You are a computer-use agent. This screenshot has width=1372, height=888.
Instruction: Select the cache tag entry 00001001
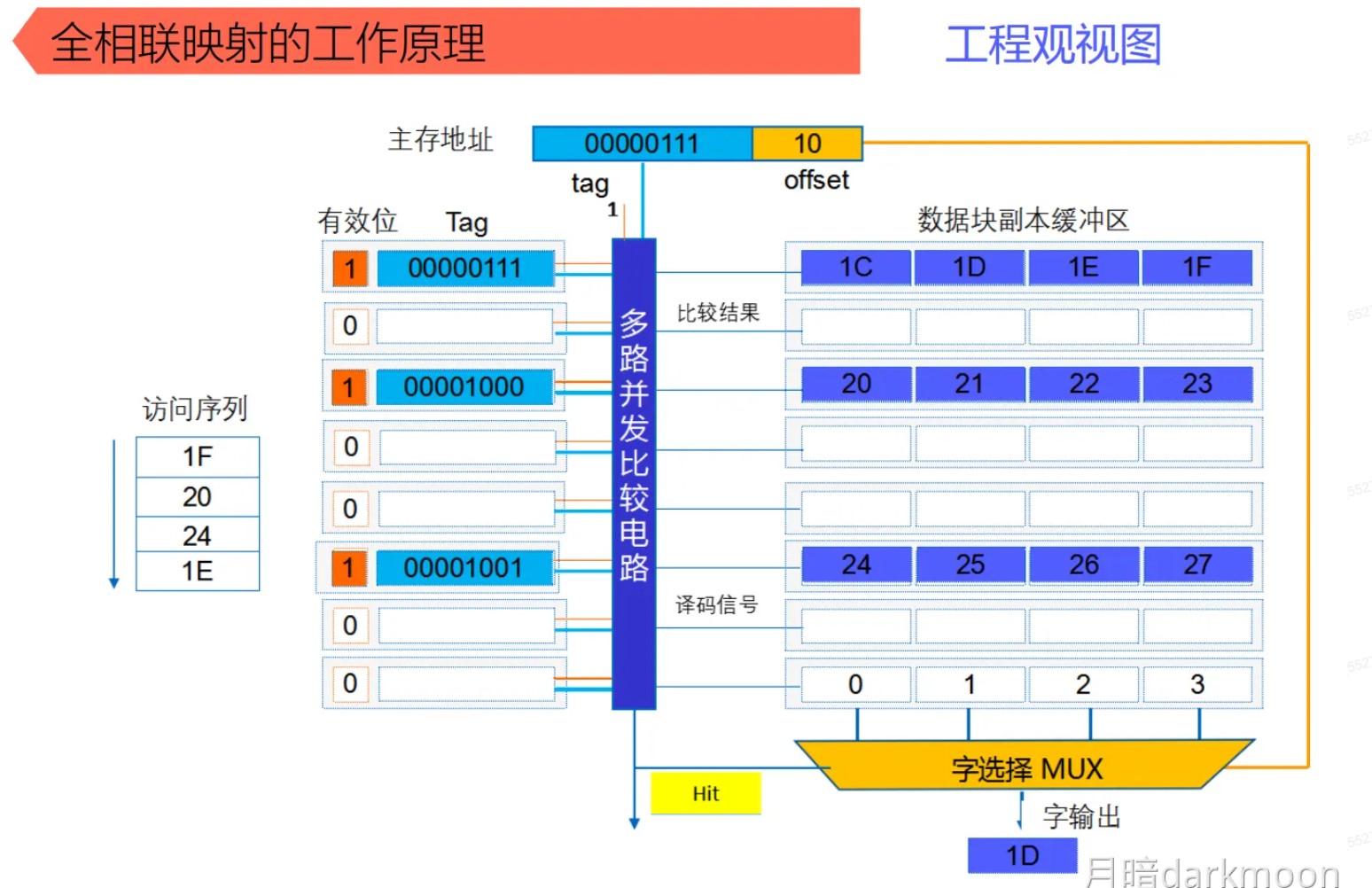pos(464,568)
